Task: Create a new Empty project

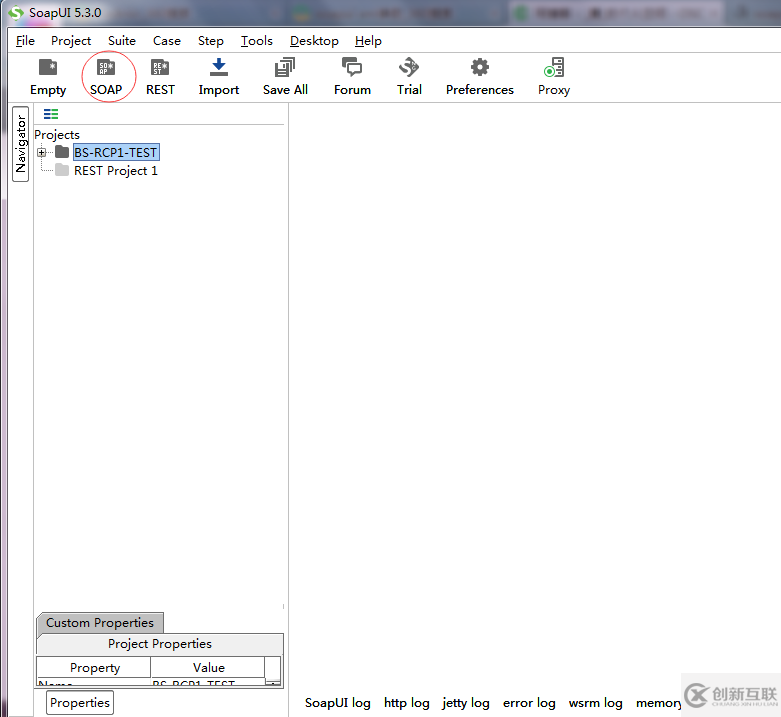Action: (48, 77)
